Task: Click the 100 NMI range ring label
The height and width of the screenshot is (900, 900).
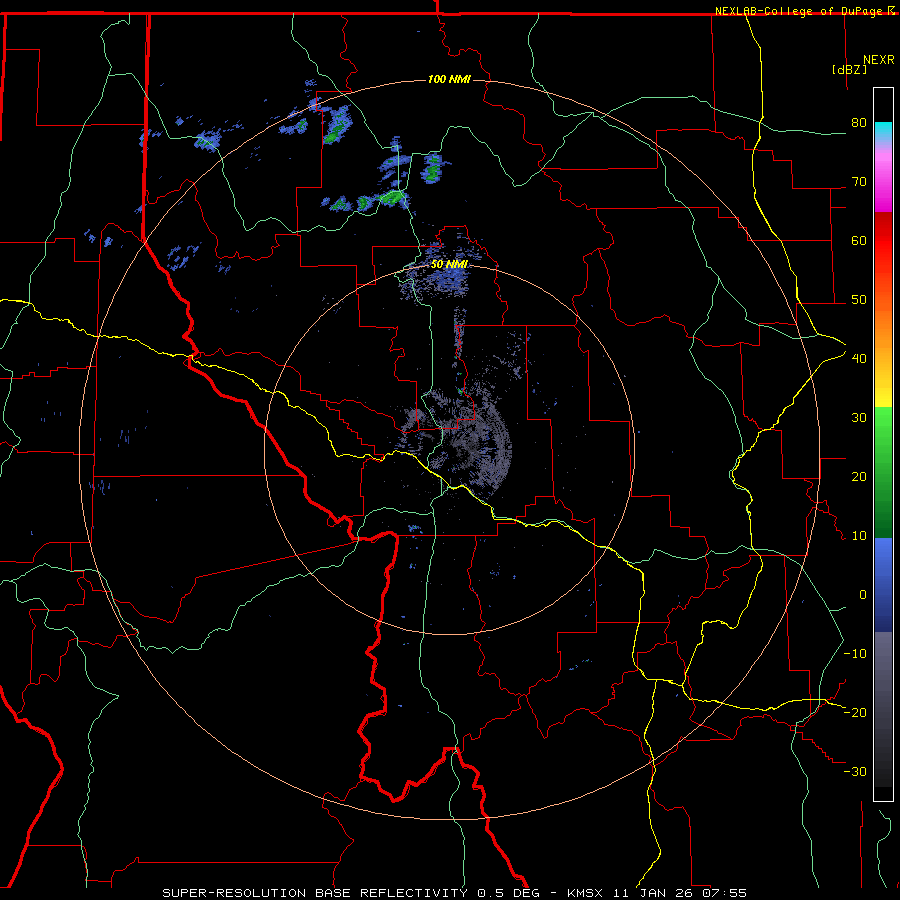Action: (x=449, y=79)
